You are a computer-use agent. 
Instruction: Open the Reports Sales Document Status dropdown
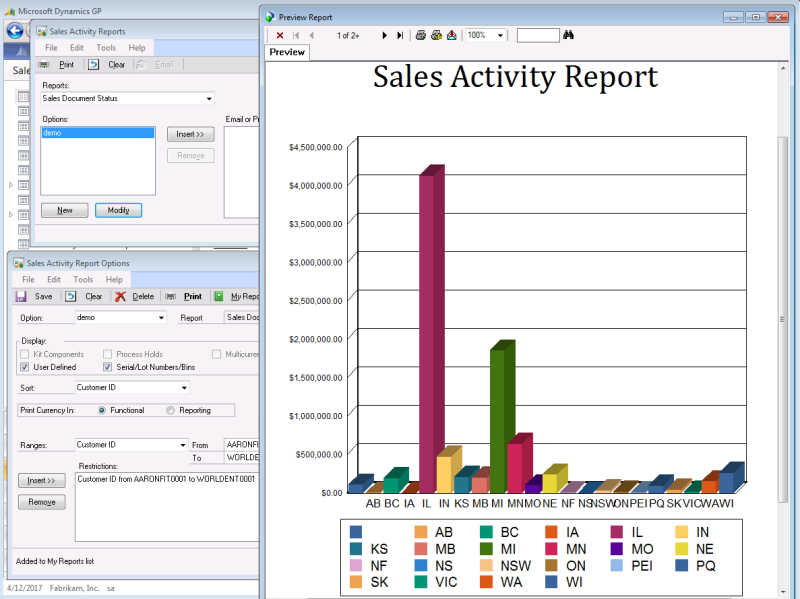coord(209,99)
